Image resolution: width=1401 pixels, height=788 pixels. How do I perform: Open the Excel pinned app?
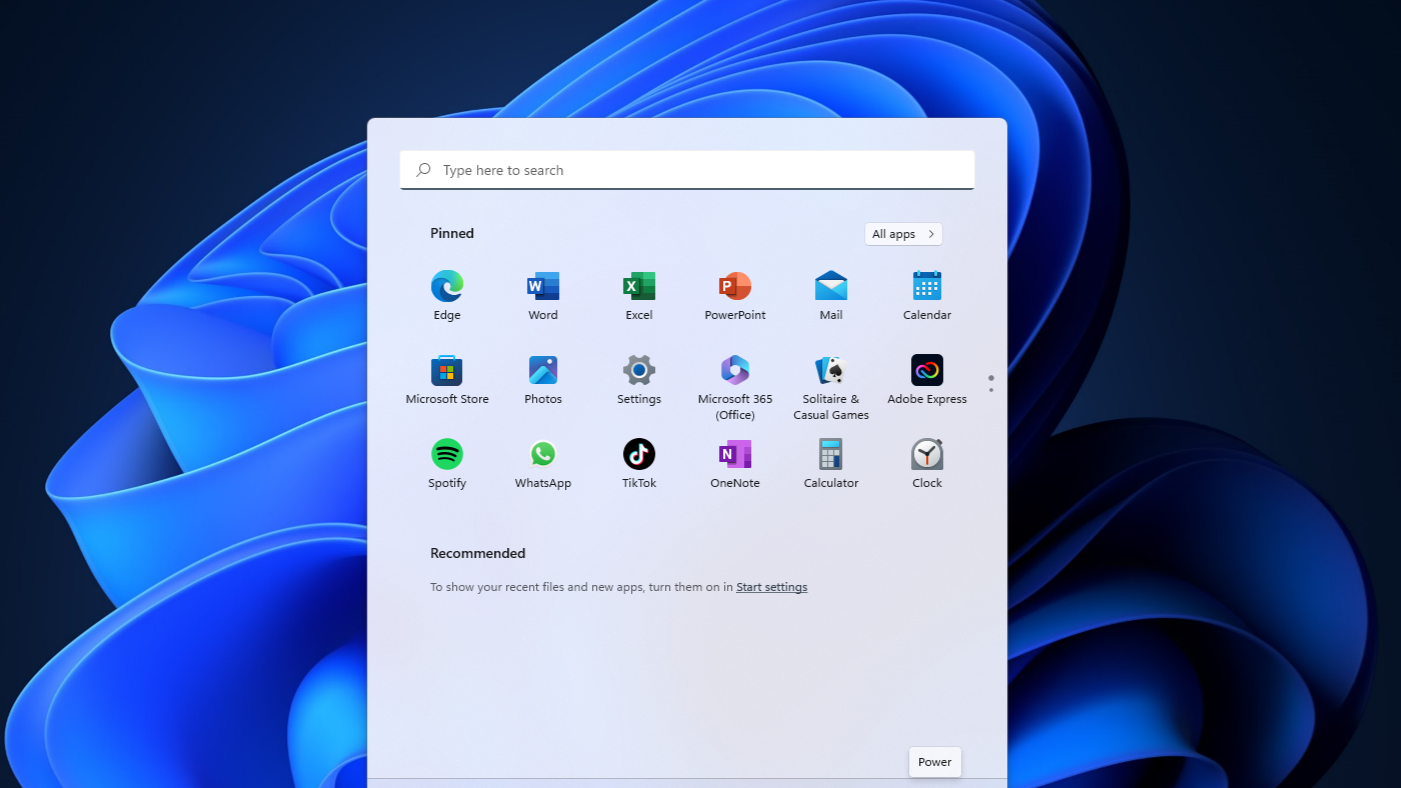click(639, 295)
